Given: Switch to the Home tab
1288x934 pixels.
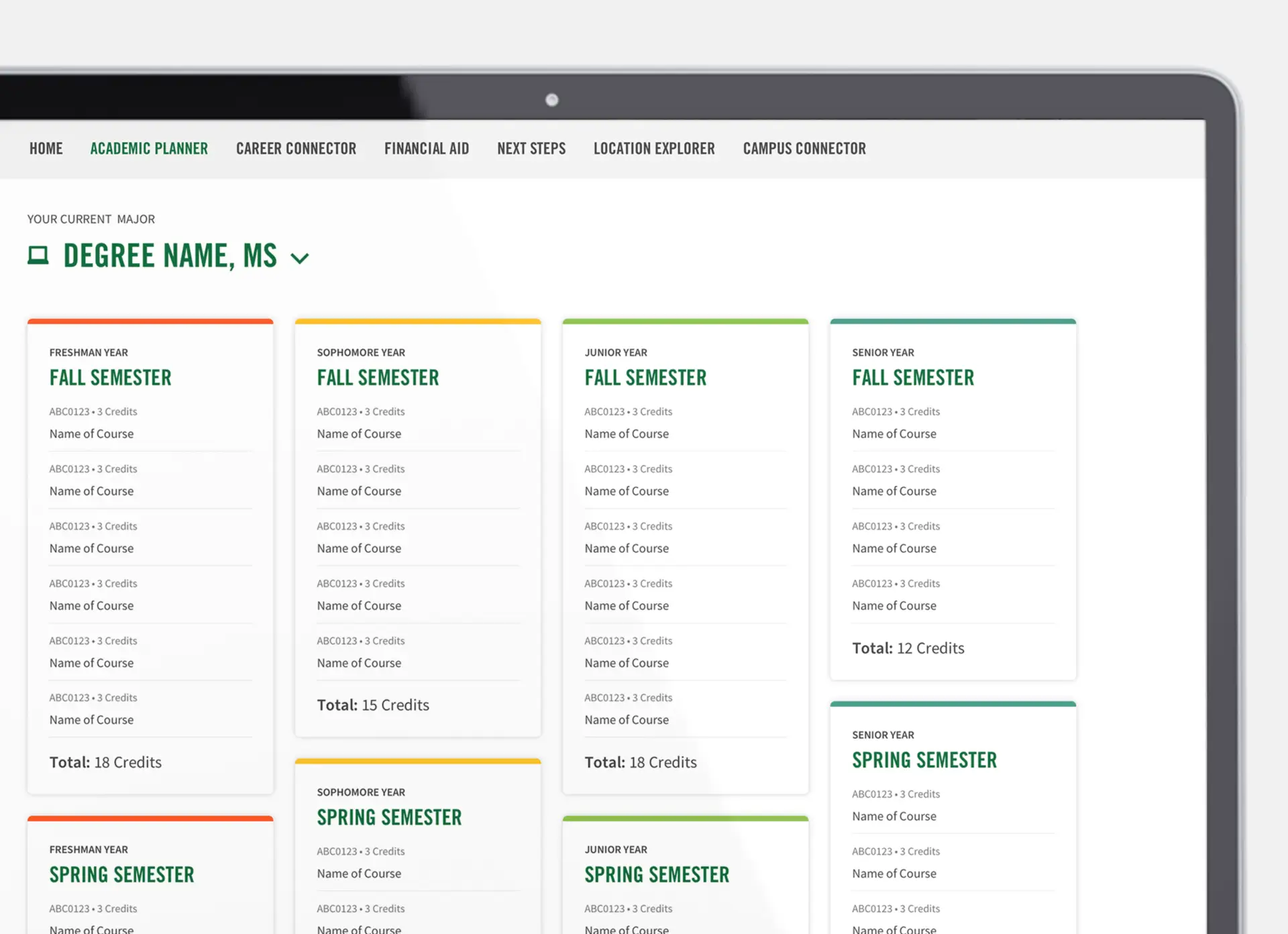Looking at the screenshot, I should [x=46, y=148].
